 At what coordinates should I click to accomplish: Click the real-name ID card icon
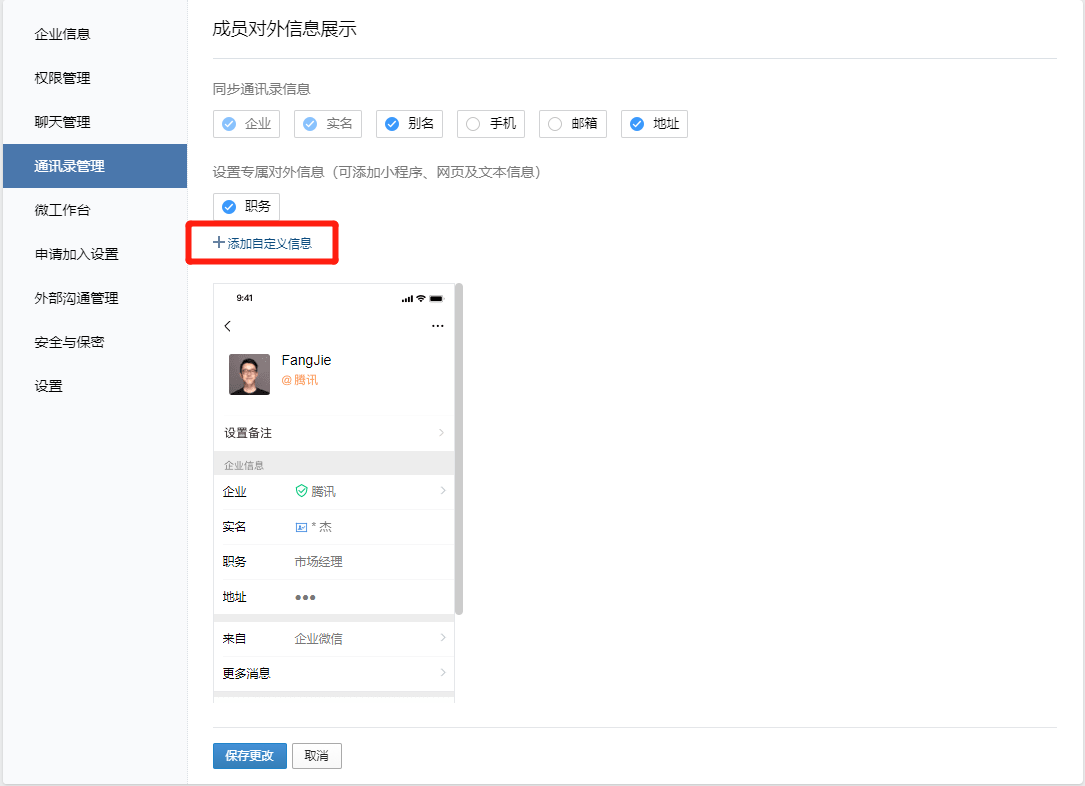301,527
